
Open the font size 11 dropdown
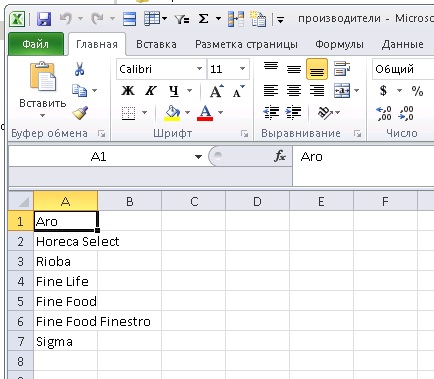pos(242,69)
